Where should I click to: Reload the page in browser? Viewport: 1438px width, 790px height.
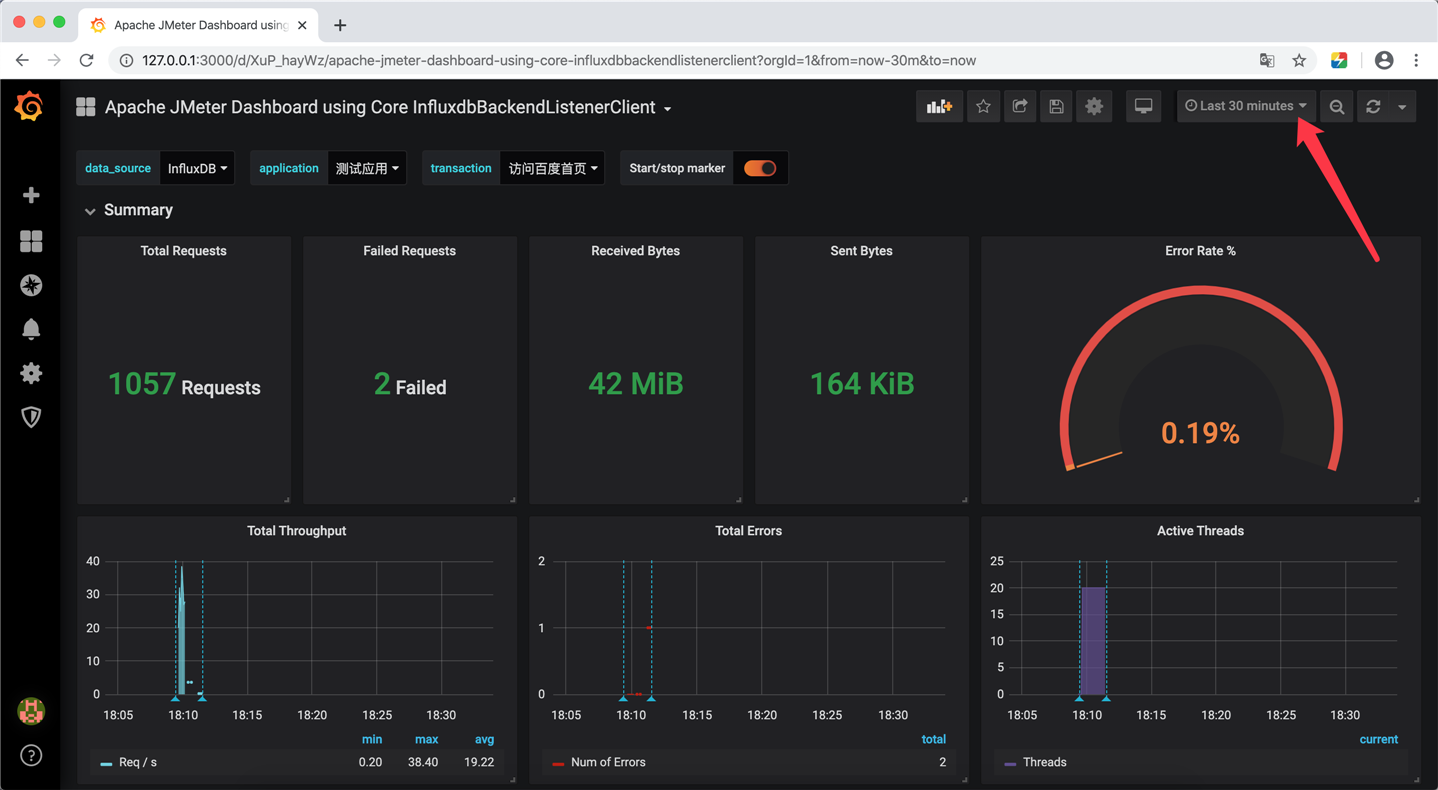pos(87,60)
